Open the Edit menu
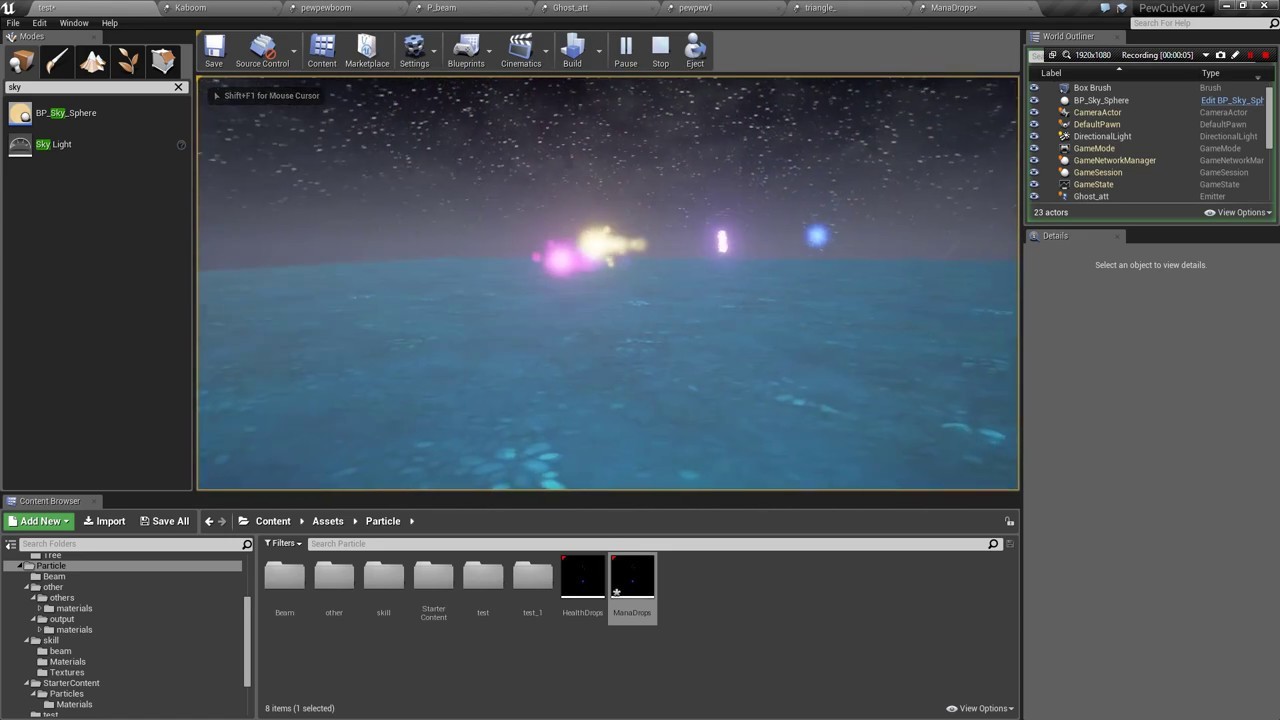 click(39, 22)
